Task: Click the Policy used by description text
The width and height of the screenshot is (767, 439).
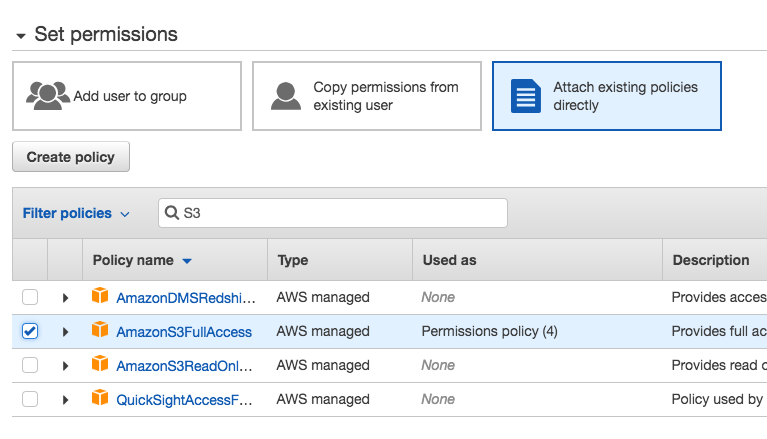Action: [717, 399]
